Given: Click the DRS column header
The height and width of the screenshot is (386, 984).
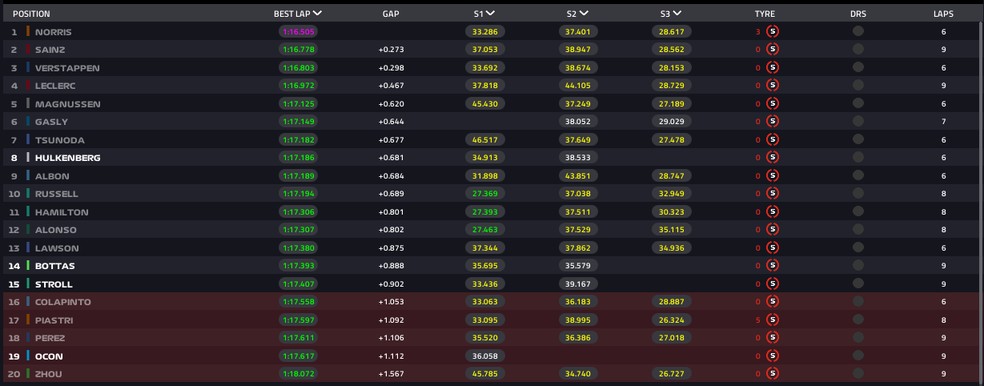Looking at the screenshot, I should point(858,14).
